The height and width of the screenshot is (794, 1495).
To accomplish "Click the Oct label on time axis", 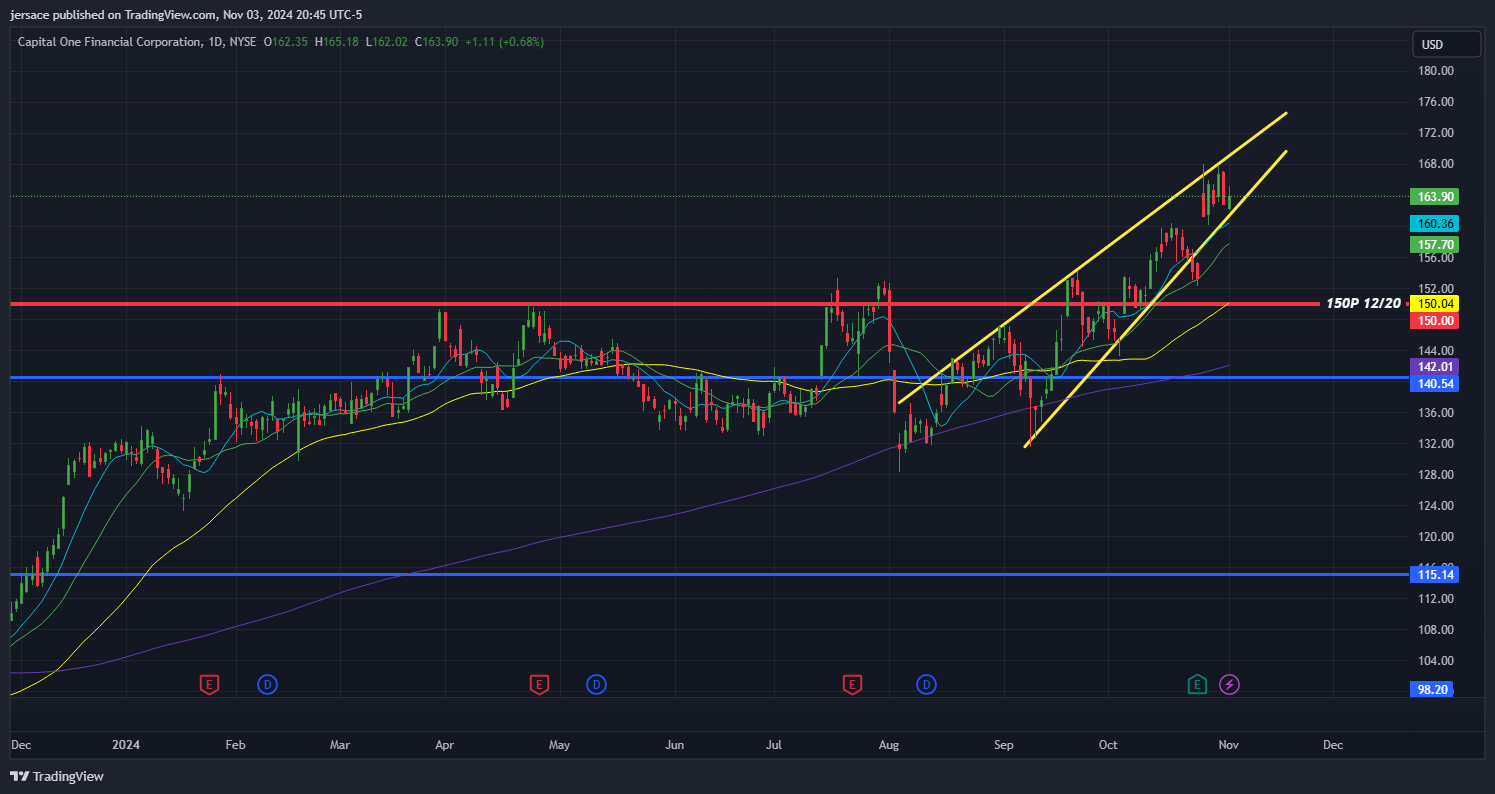I will [x=1107, y=745].
